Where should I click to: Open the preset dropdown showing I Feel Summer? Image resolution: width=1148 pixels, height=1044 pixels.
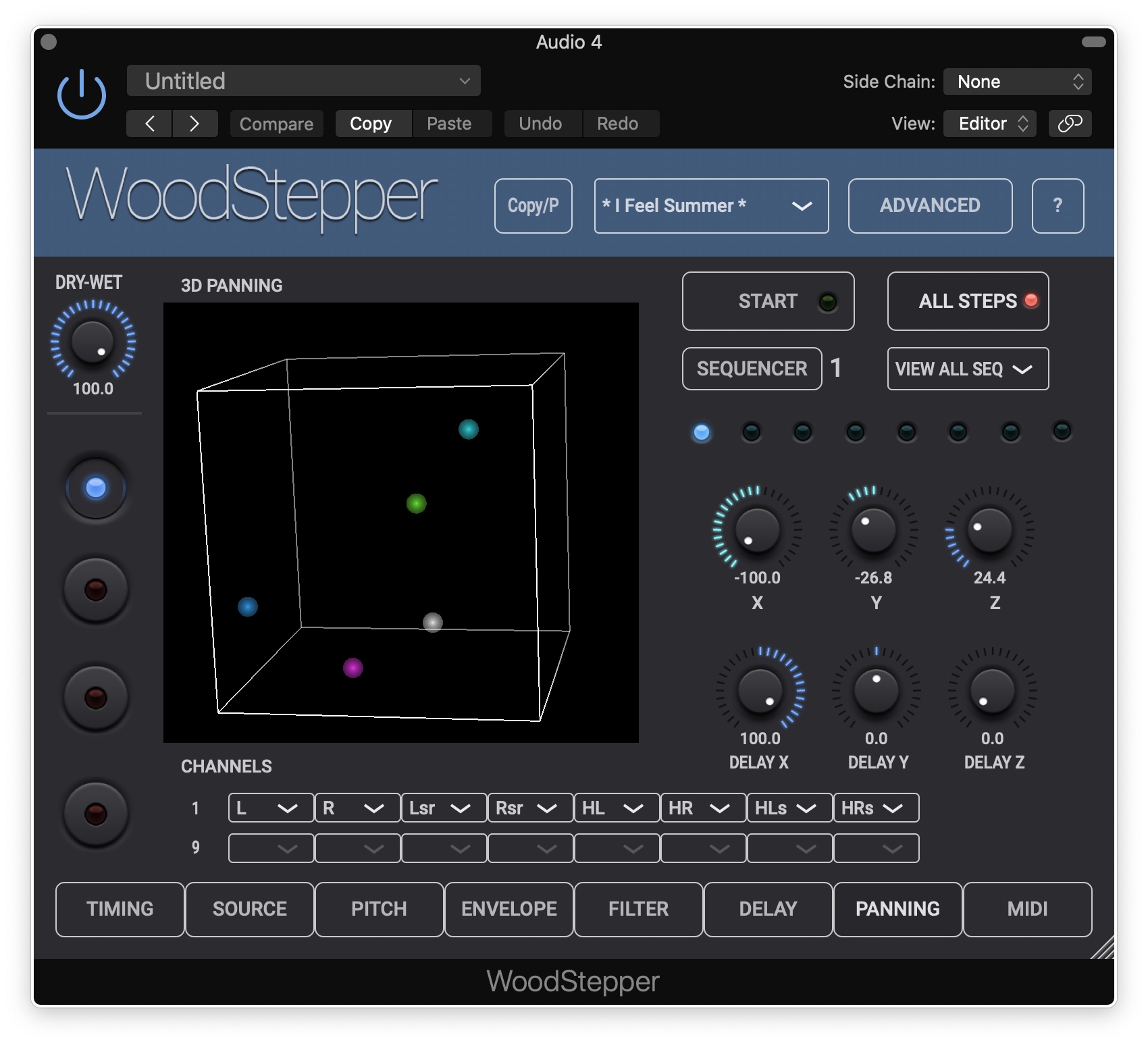coord(710,206)
